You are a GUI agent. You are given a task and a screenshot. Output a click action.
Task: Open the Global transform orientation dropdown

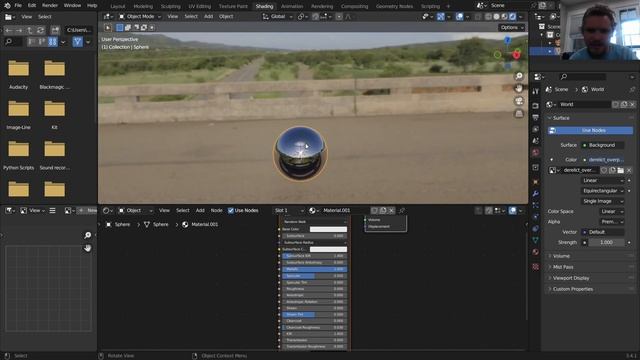coord(278,17)
